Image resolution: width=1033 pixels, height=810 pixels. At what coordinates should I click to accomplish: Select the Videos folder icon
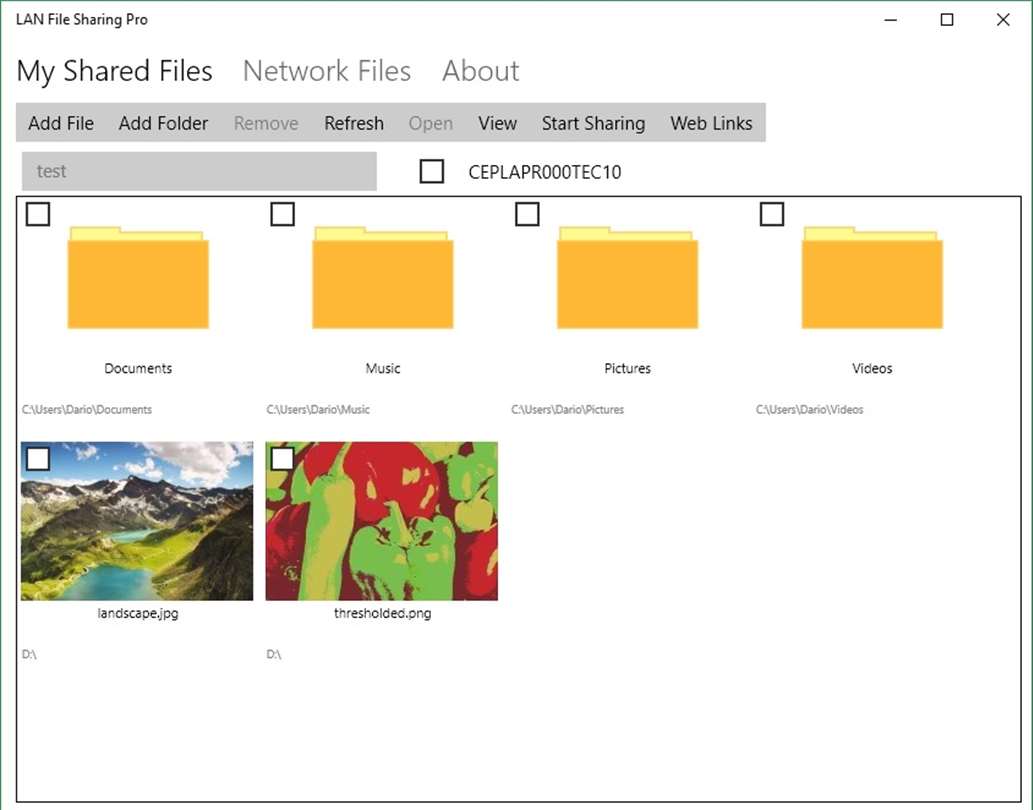click(x=872, y=279)
